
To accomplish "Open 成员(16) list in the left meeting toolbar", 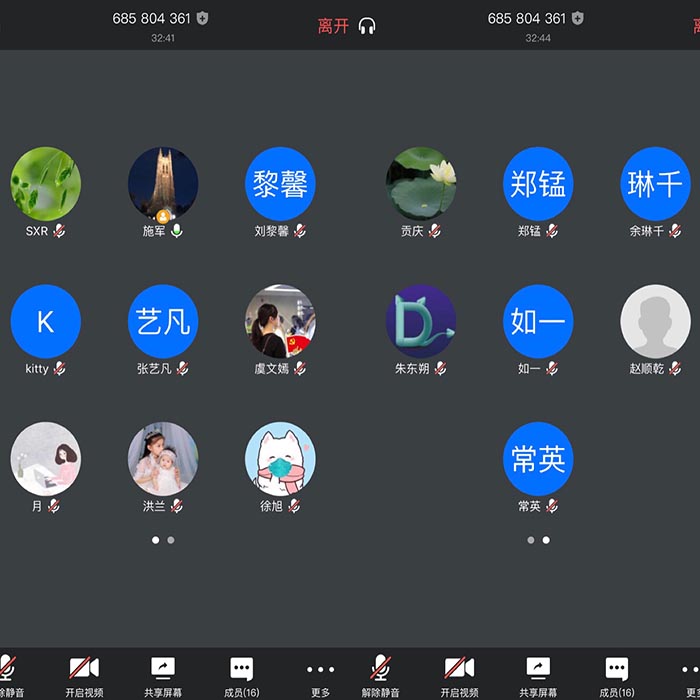I will pyautogui.click(x=242, y=675).
